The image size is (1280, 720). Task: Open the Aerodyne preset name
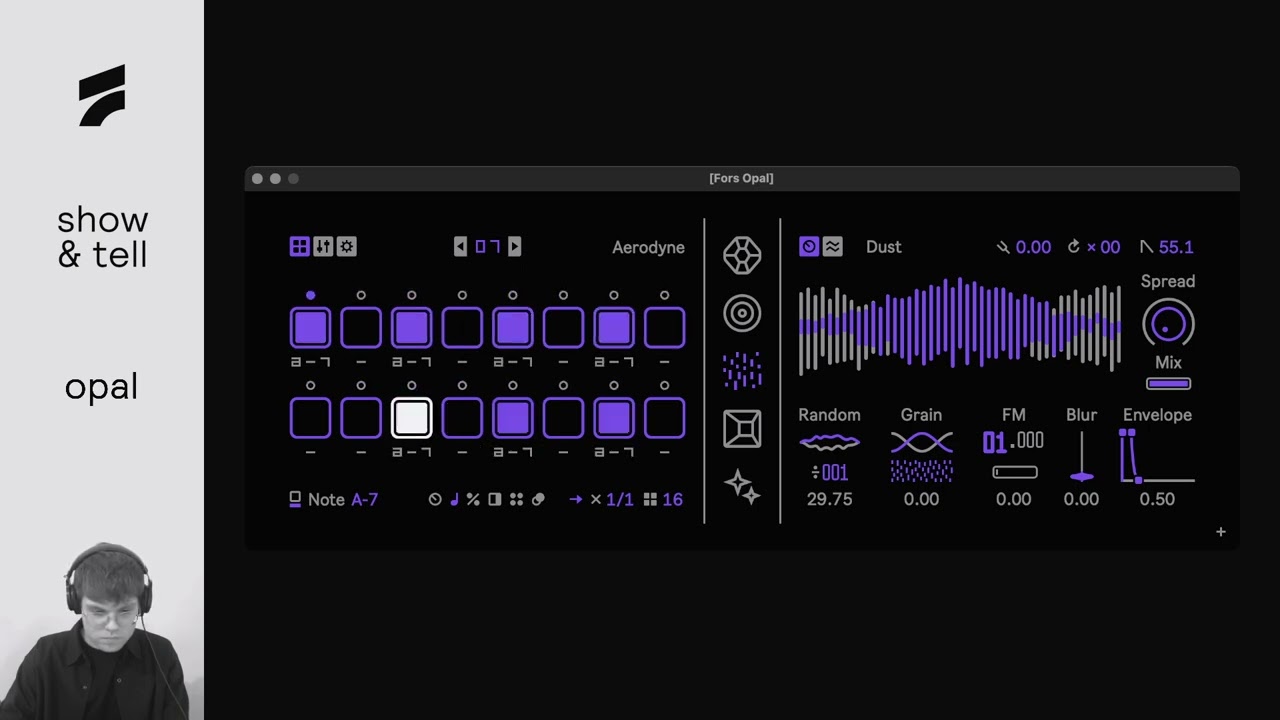pyautogui.click(x=648, y=247)
